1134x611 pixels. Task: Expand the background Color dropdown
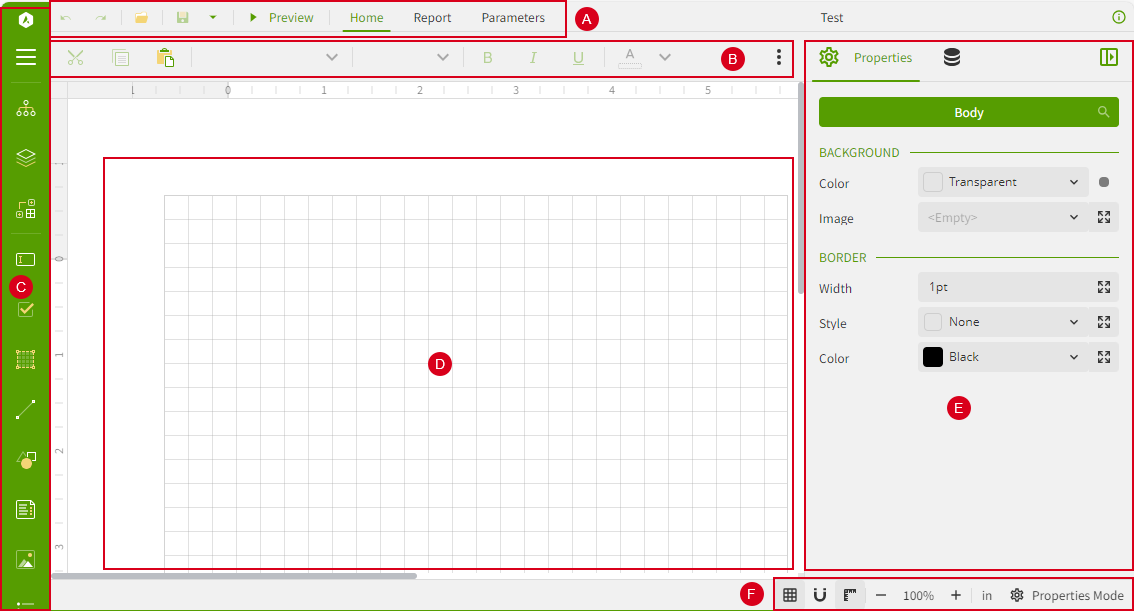1003,182
